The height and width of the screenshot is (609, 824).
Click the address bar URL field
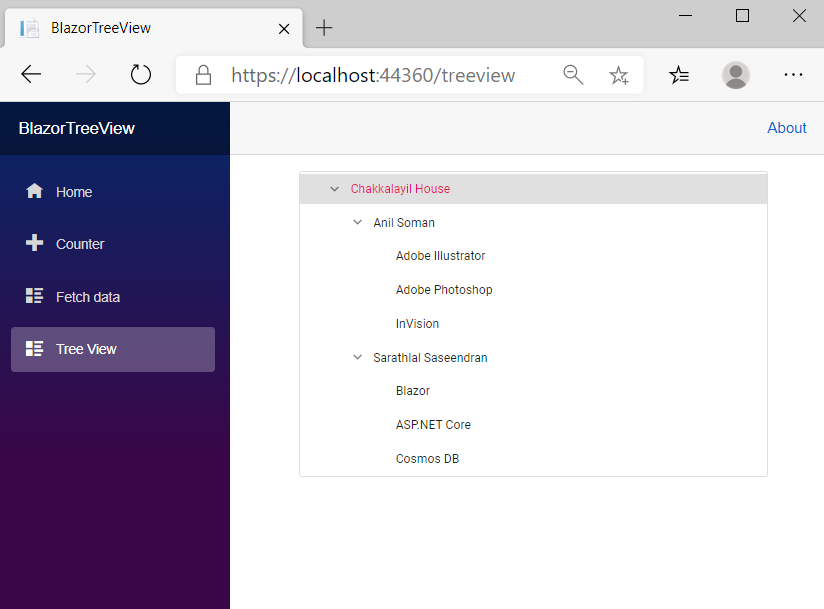pos(380,74)
